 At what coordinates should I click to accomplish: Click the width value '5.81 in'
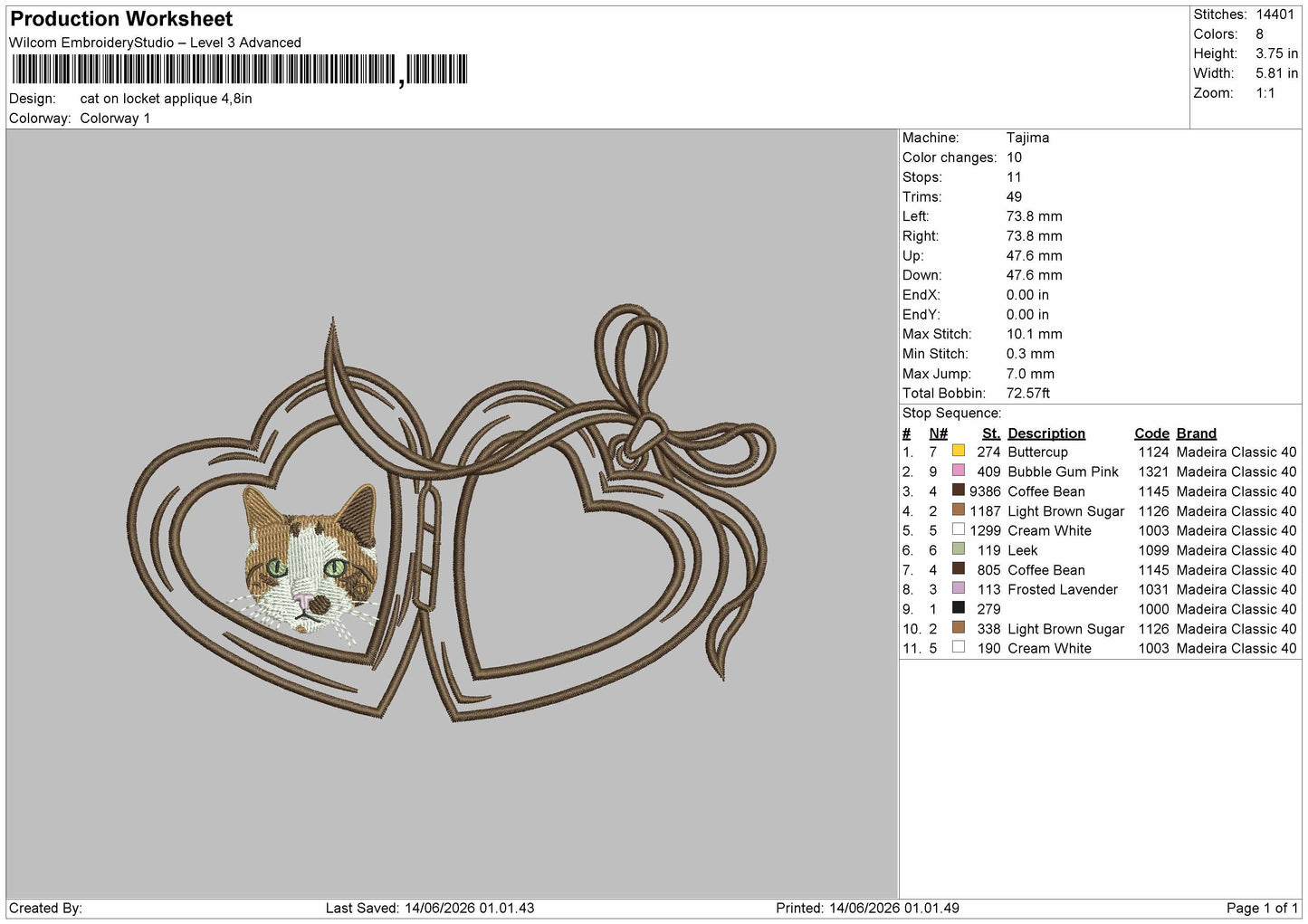pyautogui.click(x=1276, y=73)
